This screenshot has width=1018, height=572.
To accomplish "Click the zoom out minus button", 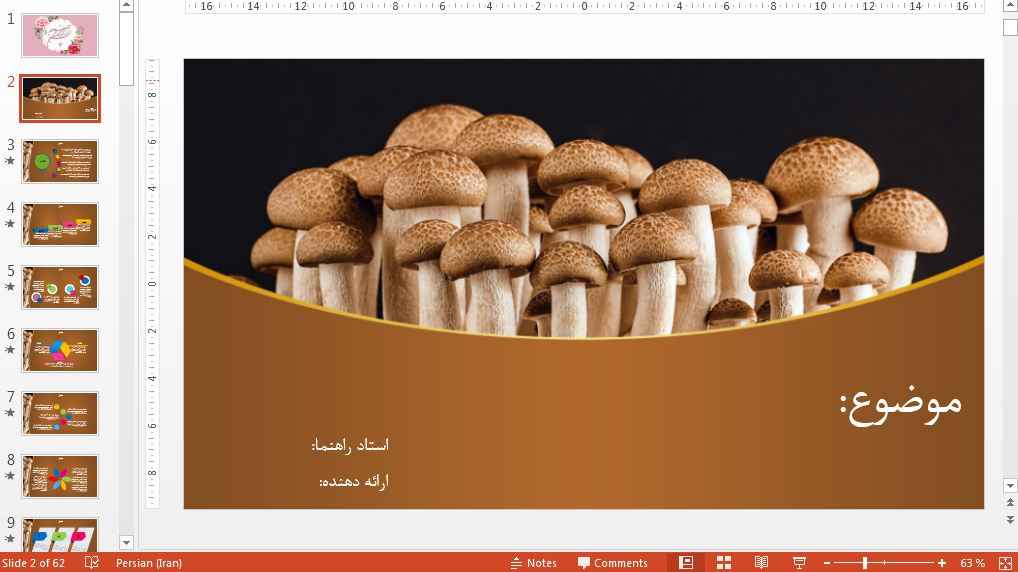I will [x=826, y=563].
